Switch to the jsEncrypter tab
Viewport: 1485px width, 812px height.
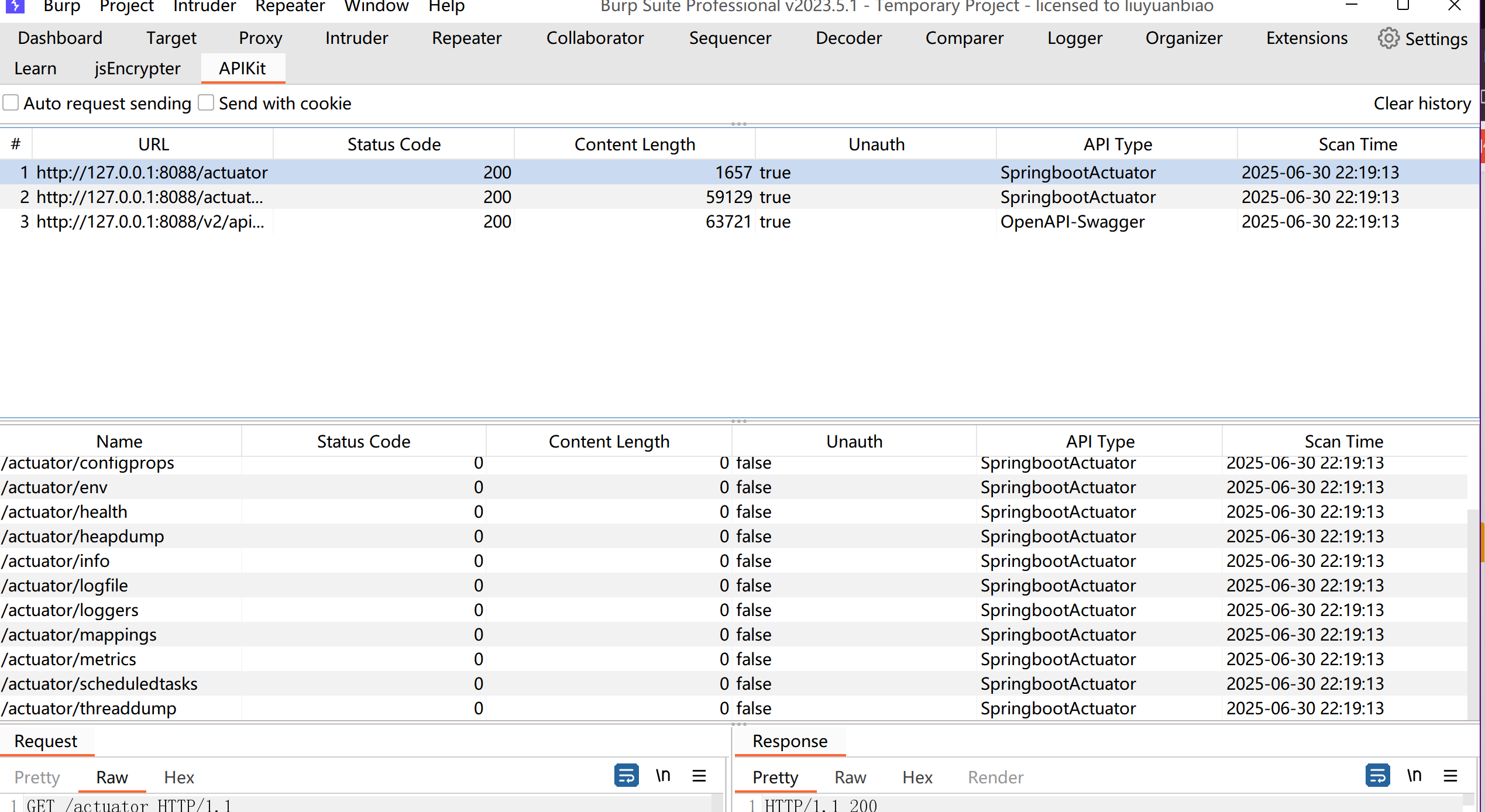pos(137,68)
